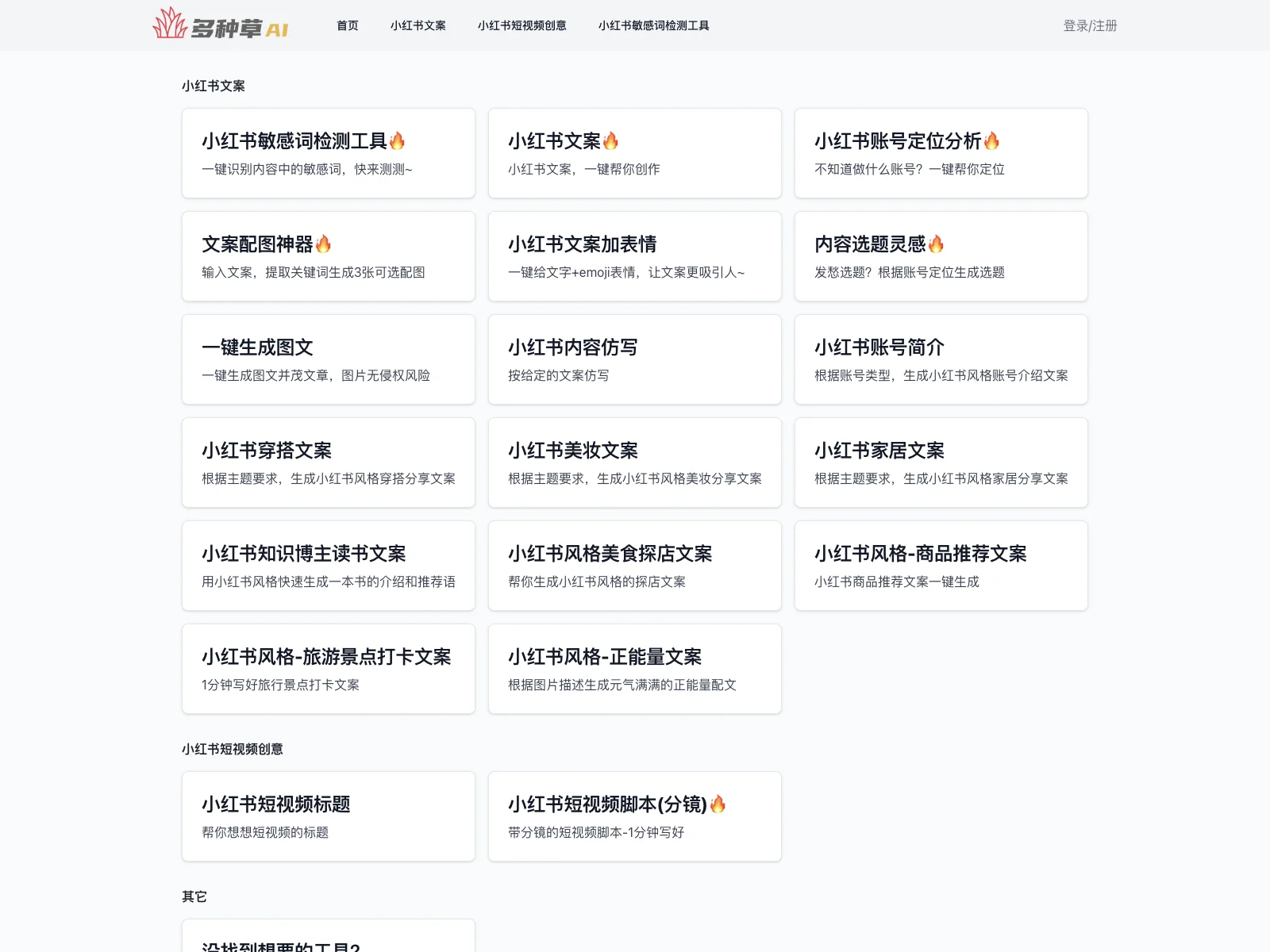Open the 小红书风格-正能量文案 card
Image resolution: width=1270 pixels, height=952 pixels.
(x=635, y=669)
